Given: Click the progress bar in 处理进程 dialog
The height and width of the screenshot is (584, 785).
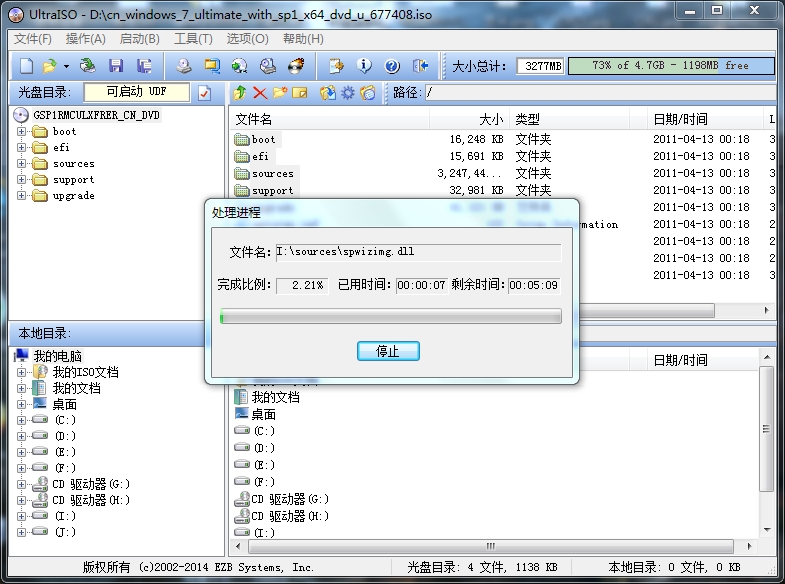Looking at the screenshot, I should tap(390, 316).
